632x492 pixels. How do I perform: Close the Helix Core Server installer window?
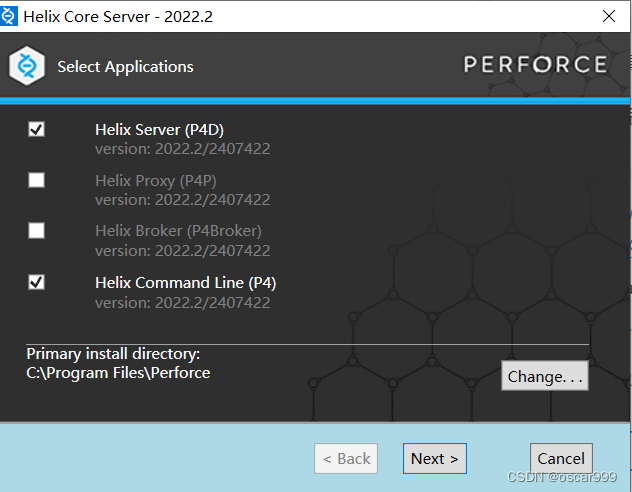point(609,17)
